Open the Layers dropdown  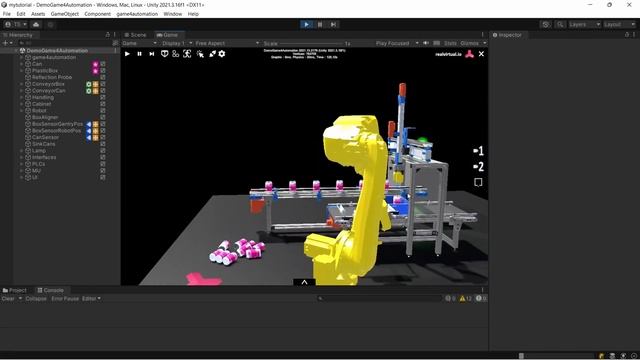click(x=584, y=24)
